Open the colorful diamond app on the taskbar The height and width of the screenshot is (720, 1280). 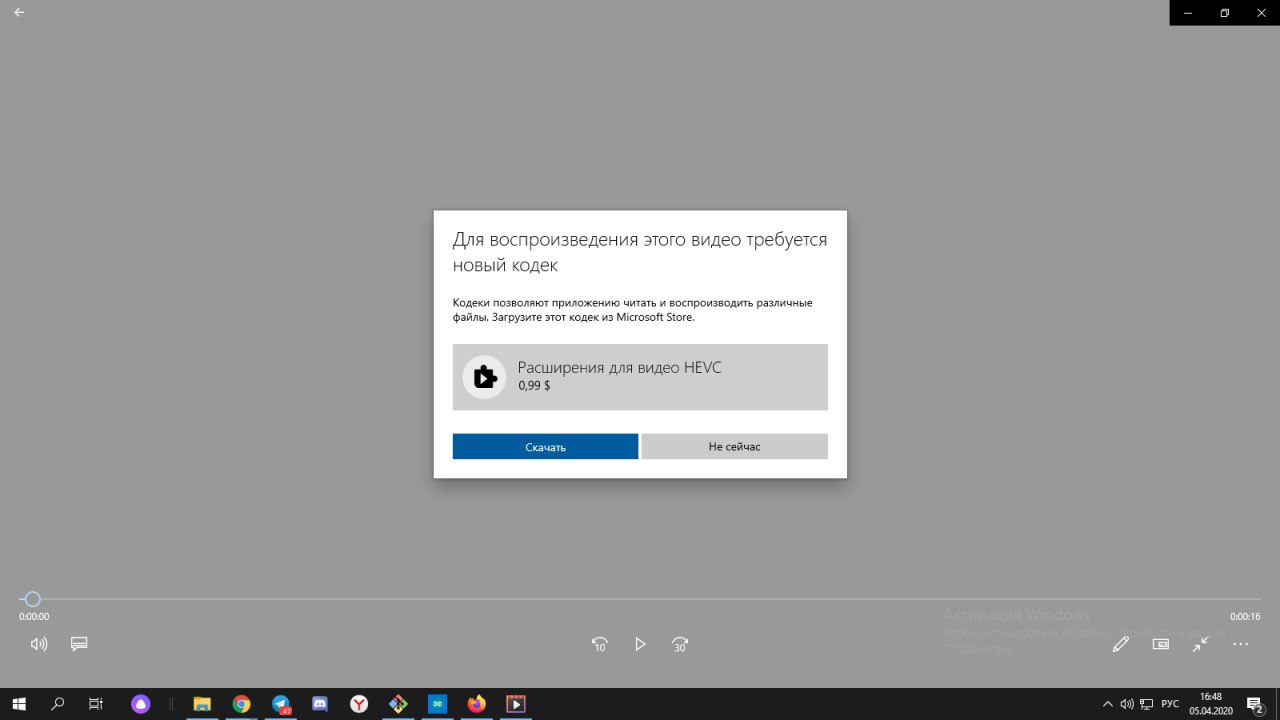click(x=398, y=704)
